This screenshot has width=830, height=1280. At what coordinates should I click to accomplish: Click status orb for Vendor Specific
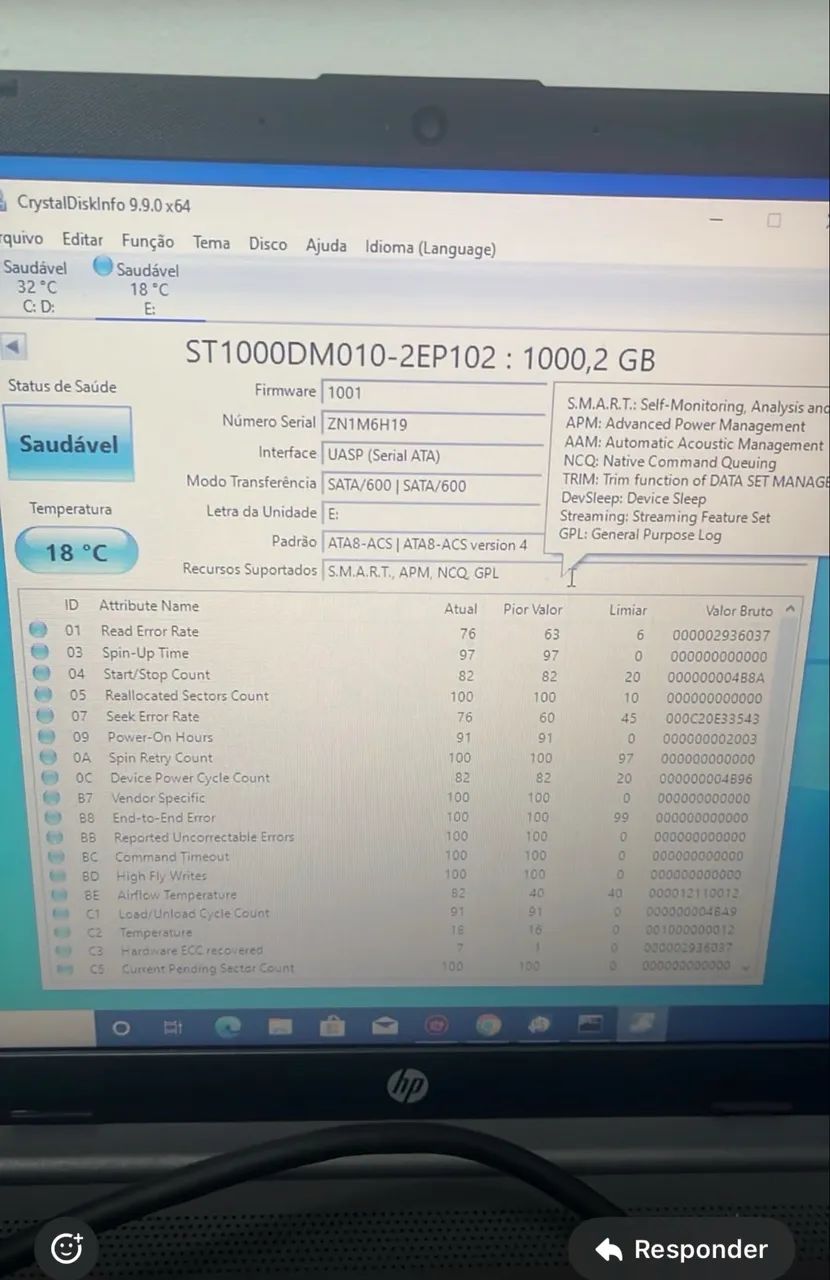coord(52,797)
